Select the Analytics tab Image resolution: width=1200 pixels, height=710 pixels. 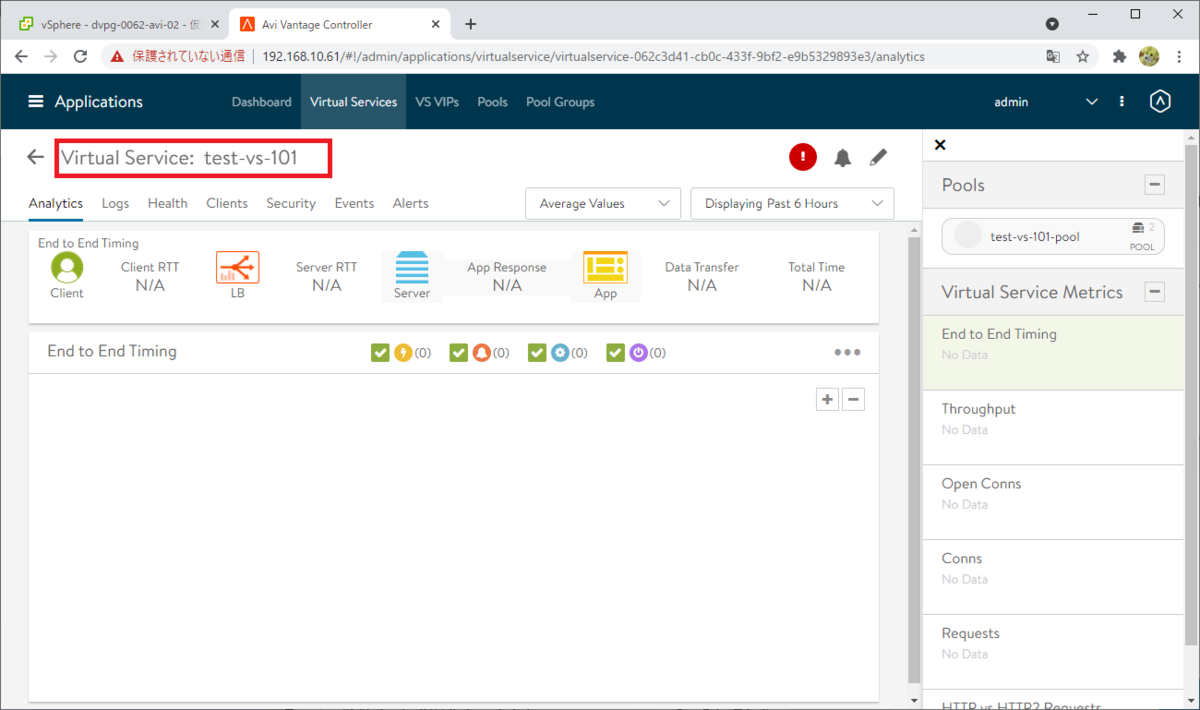(56, 203)
